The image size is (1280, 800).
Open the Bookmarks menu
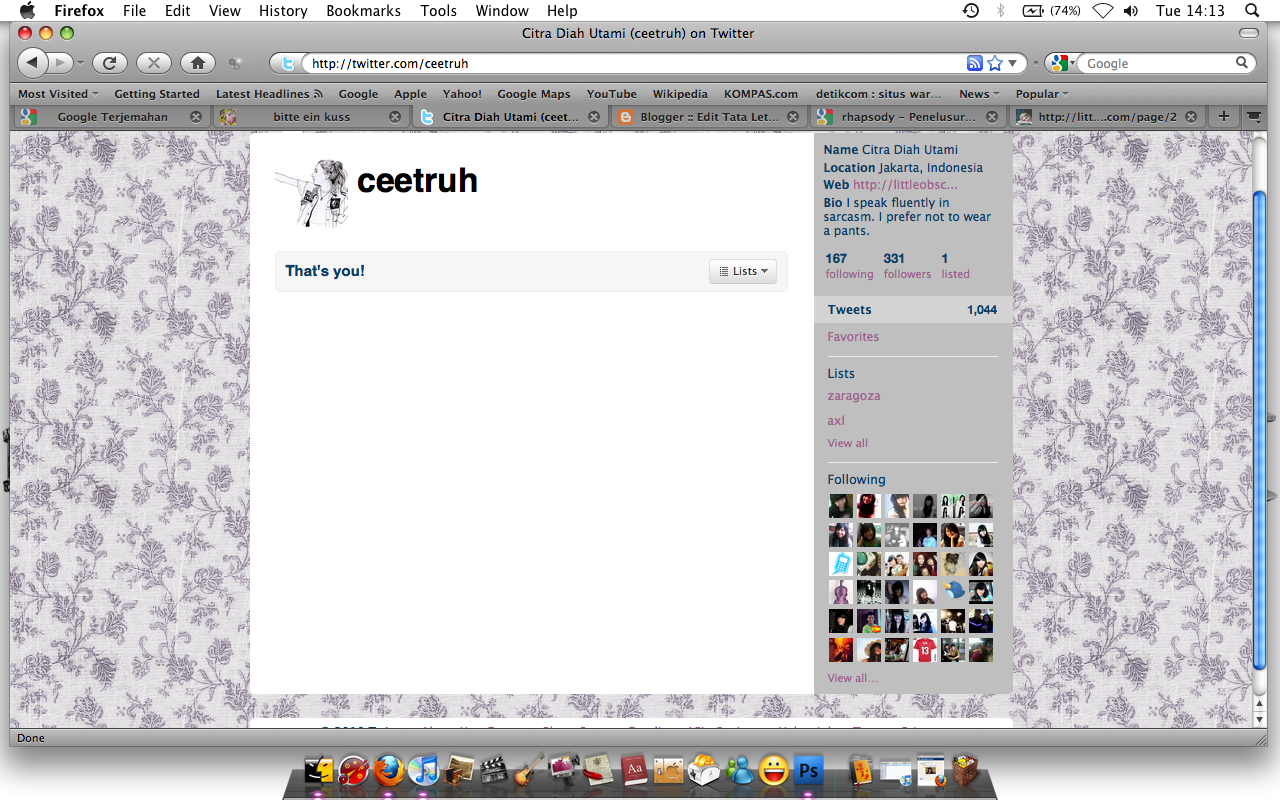363,11
